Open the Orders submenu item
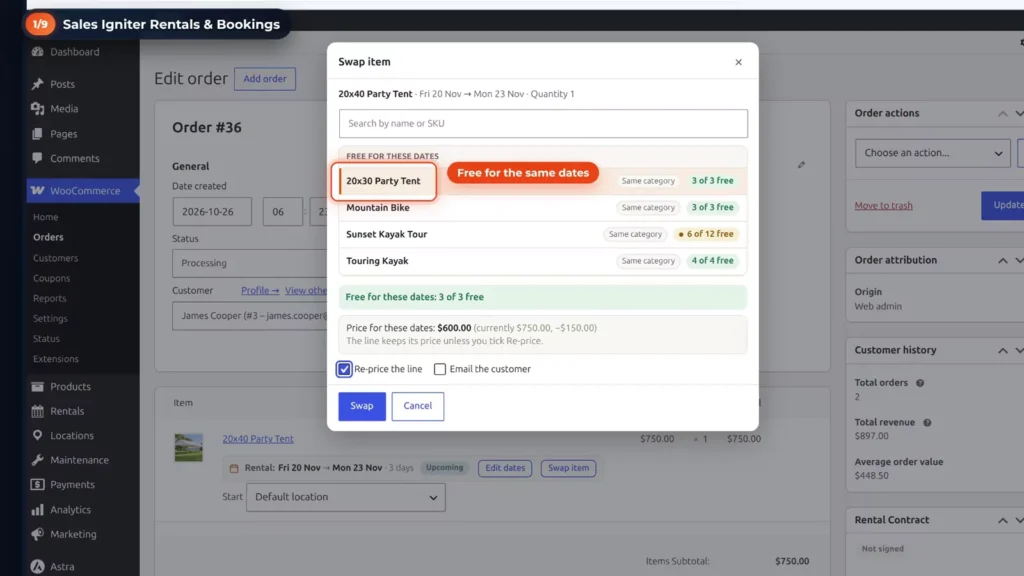This screenshot has height=576, width=1024. pos(48,237)
